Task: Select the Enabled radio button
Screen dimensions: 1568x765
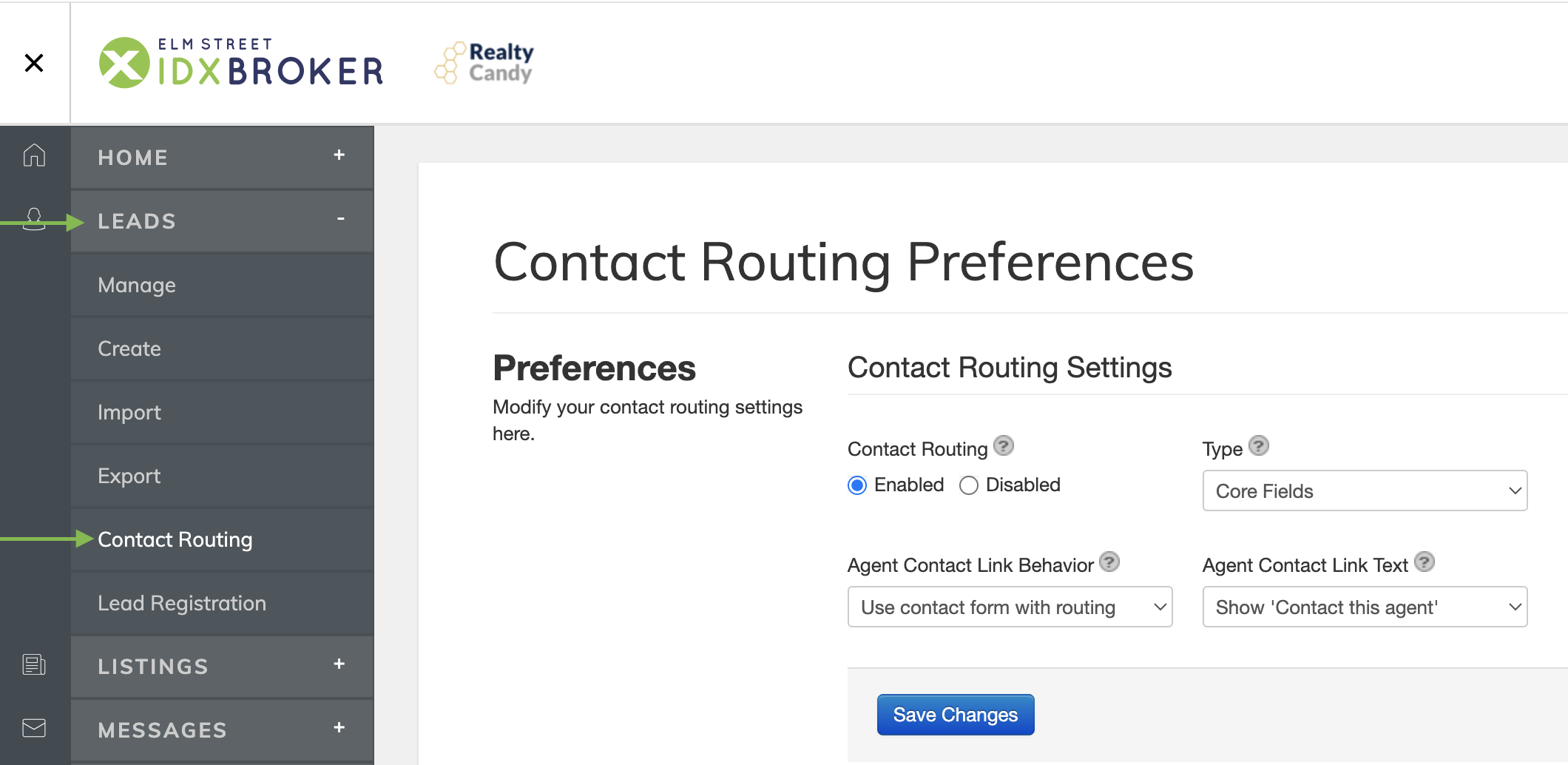Action: 857,485
